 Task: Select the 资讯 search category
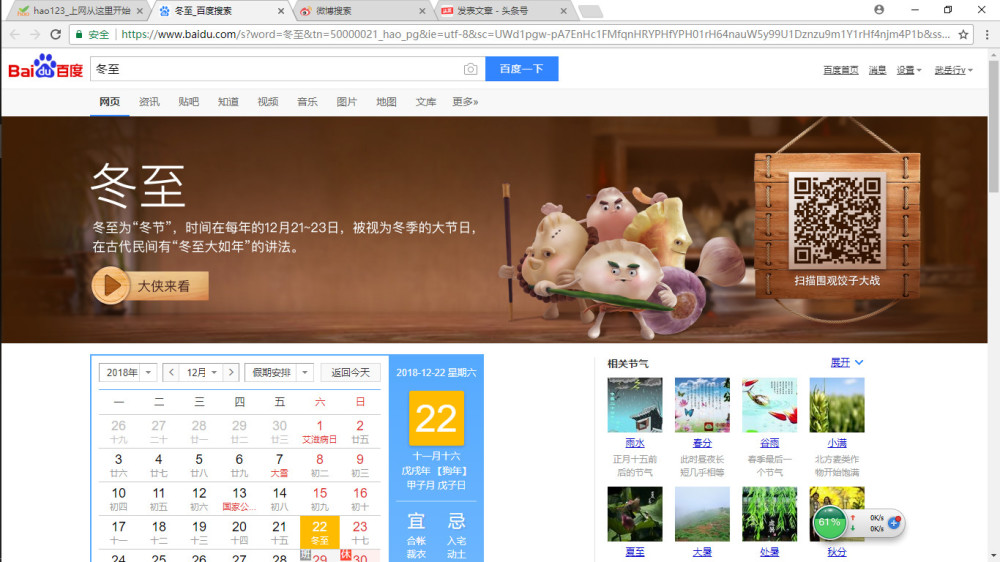coord(149,101)
